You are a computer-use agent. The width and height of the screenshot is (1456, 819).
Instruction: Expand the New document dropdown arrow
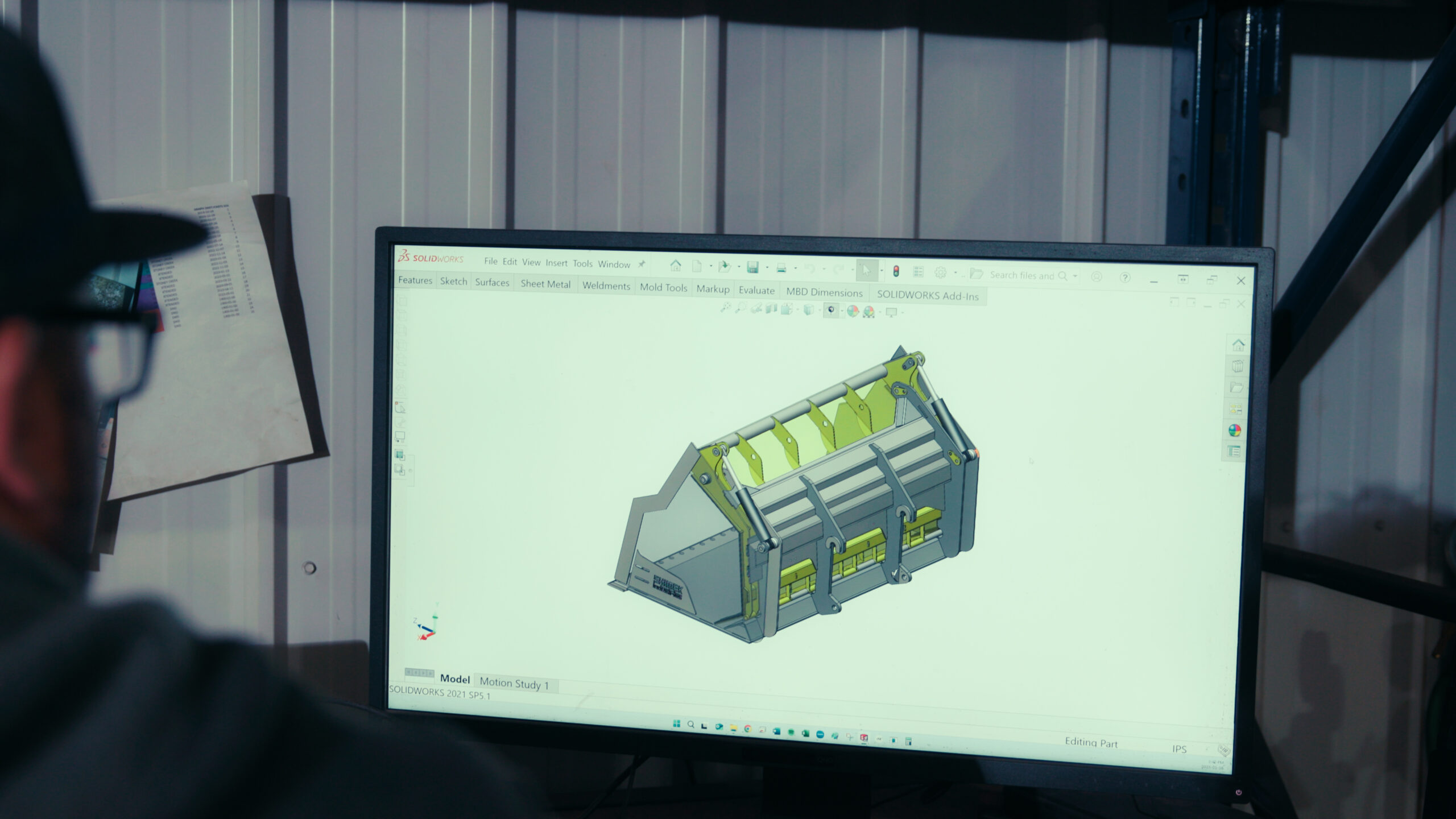710,266
